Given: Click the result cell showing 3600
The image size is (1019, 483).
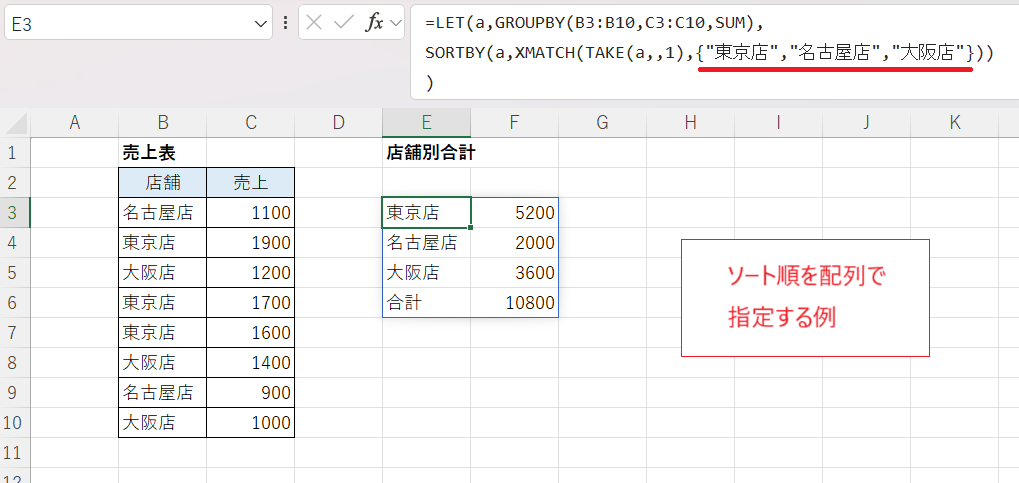Looking at the screenshot, I should pos(515,272).
